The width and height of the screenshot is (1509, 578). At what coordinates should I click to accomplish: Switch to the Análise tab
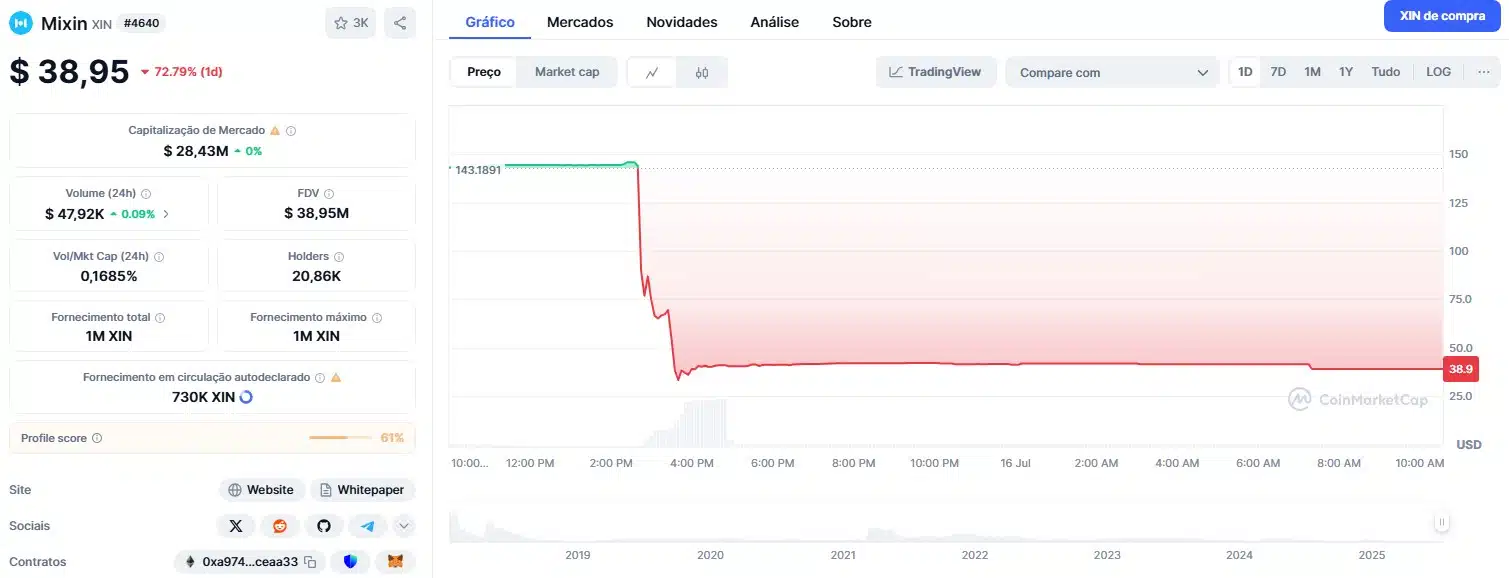(x=775, y=22)
